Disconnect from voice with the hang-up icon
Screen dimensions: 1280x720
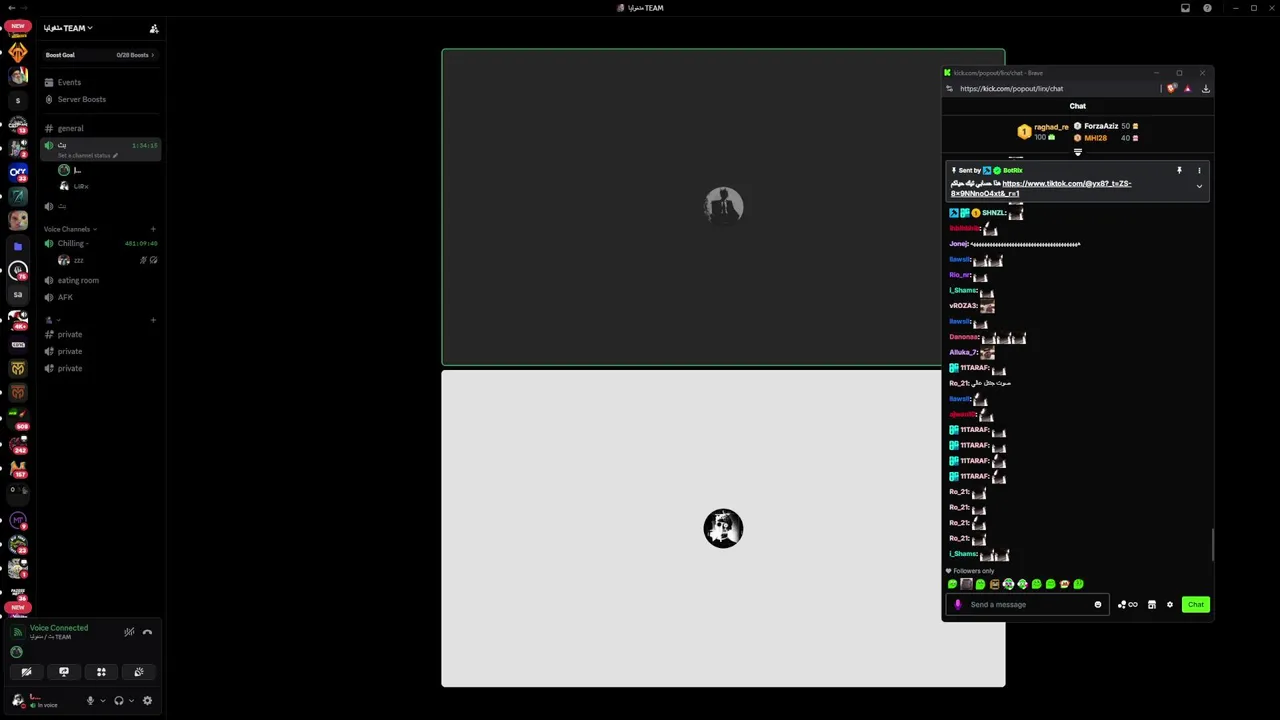coord(147,632)
